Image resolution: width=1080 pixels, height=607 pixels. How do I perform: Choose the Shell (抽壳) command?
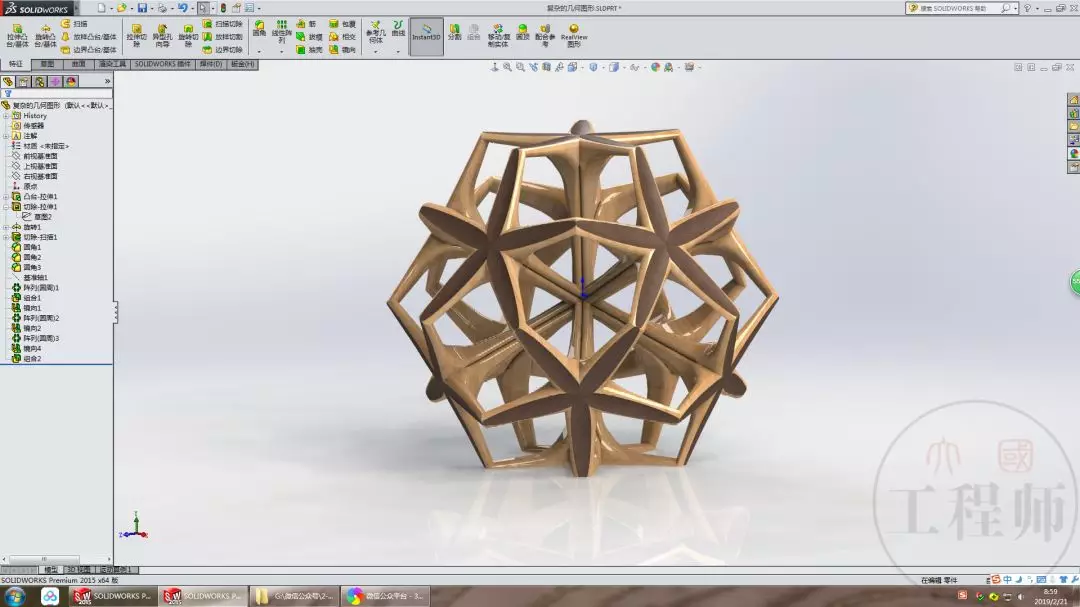[309, 50]
